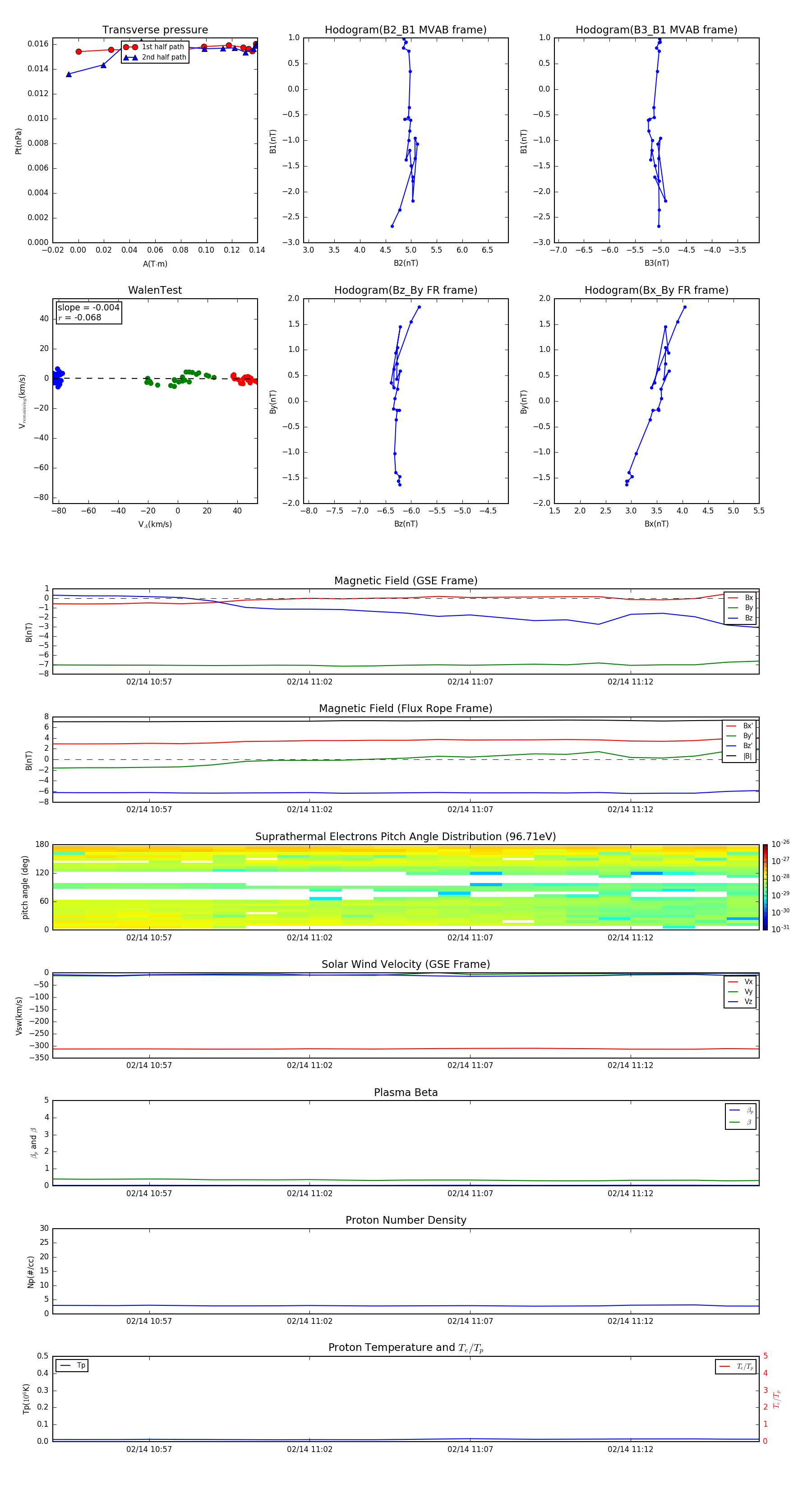Click the red data cluster in WalenTest

pos(245,379)
